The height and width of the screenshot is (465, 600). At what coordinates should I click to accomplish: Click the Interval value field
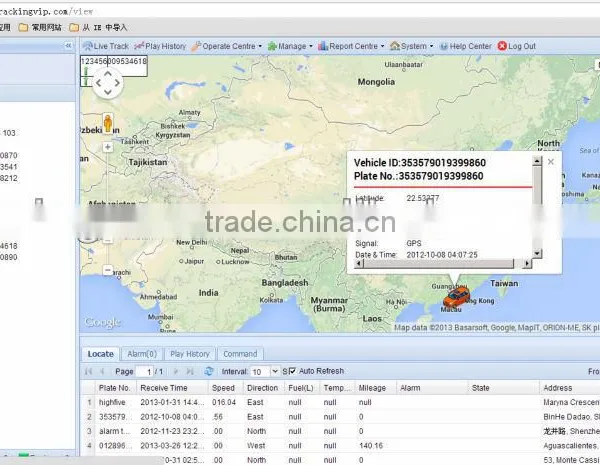260,372
